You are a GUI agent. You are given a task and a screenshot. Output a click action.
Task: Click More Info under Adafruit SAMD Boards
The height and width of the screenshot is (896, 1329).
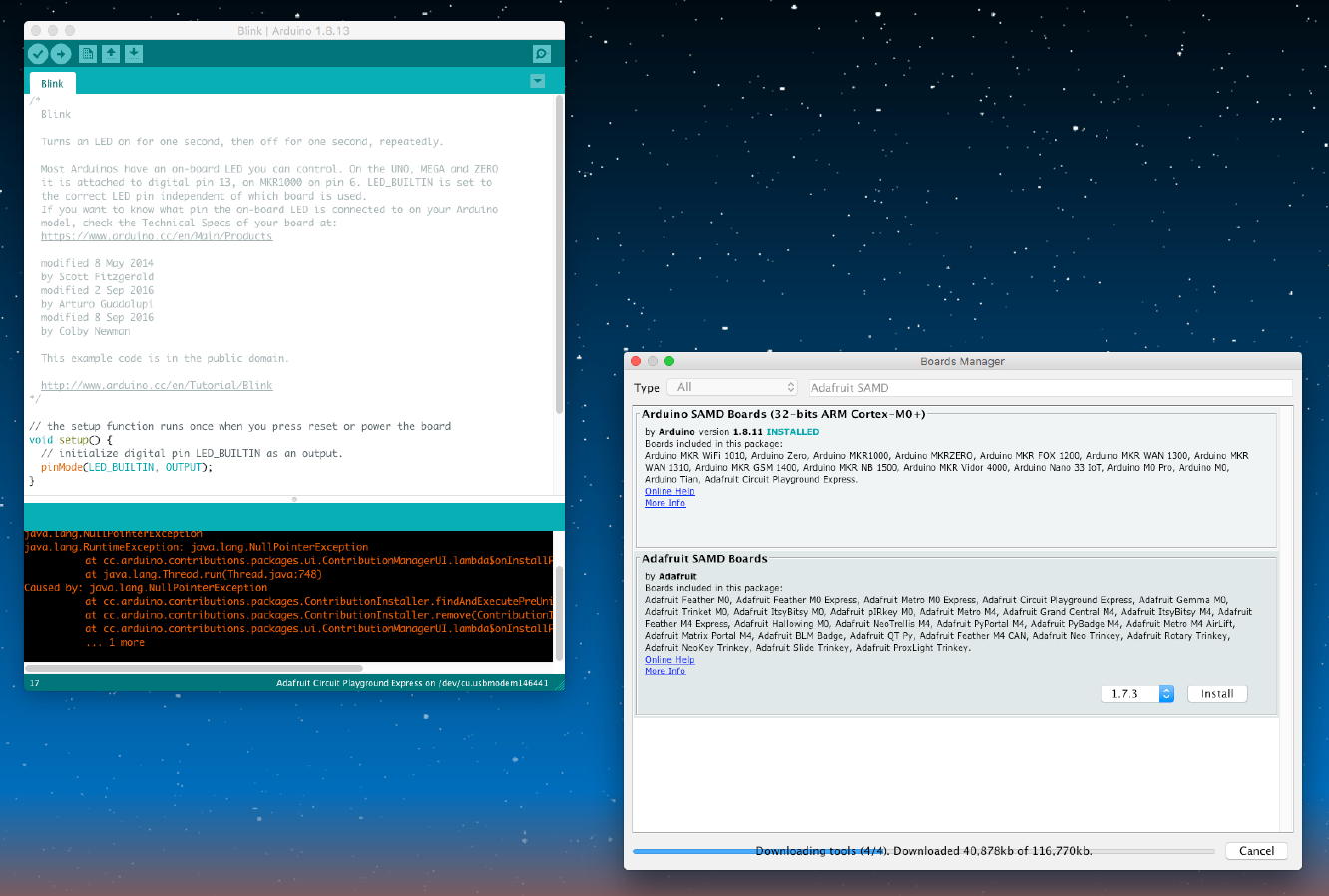pyautogui.click(x=664, y=672)
